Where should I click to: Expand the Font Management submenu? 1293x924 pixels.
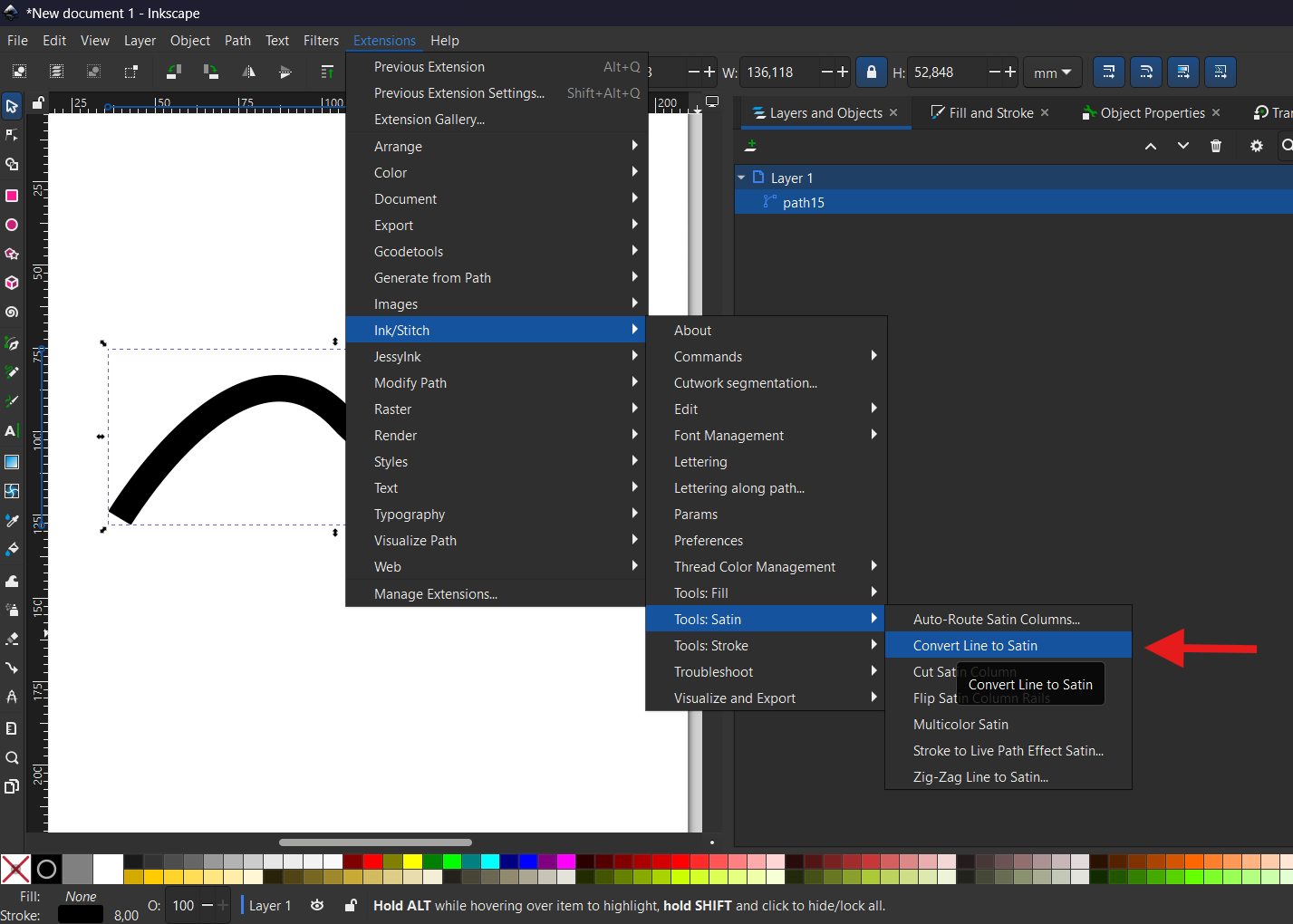[765, 436]
